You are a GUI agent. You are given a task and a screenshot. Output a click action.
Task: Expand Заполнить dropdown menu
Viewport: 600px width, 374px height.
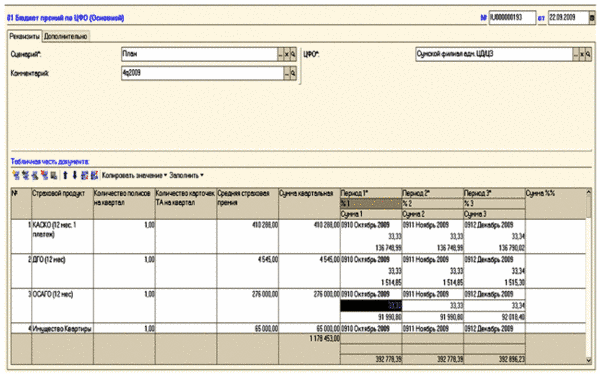point(186,175)
